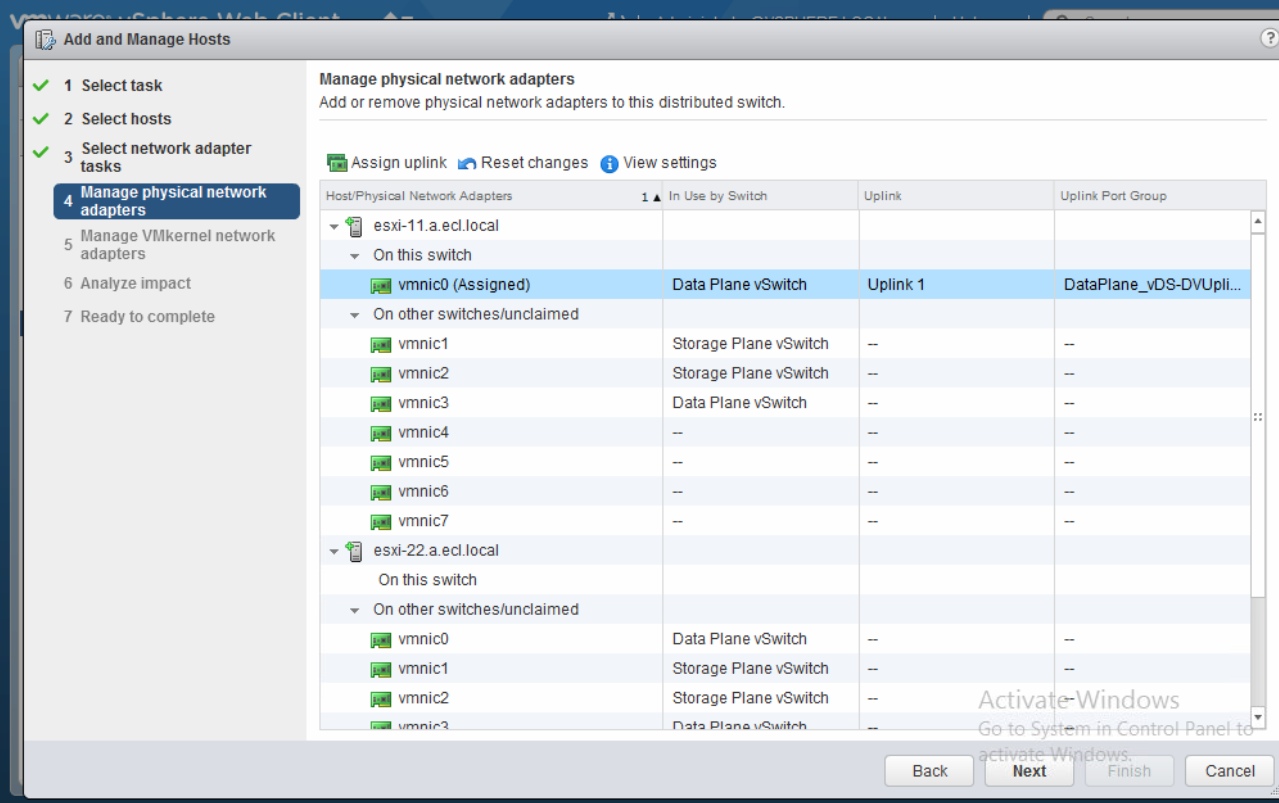Select 'On this switch' row under esxi-22

tap(785, 580)
